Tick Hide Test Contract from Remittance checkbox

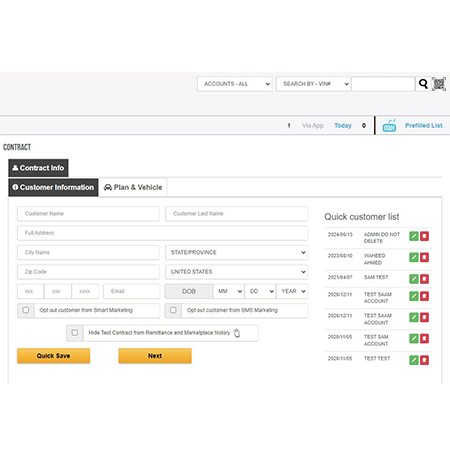point(75,333)
